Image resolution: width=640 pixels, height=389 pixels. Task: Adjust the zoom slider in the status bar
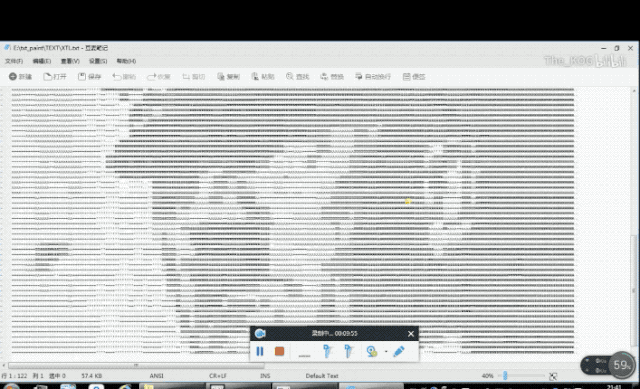tap(505, 376)
